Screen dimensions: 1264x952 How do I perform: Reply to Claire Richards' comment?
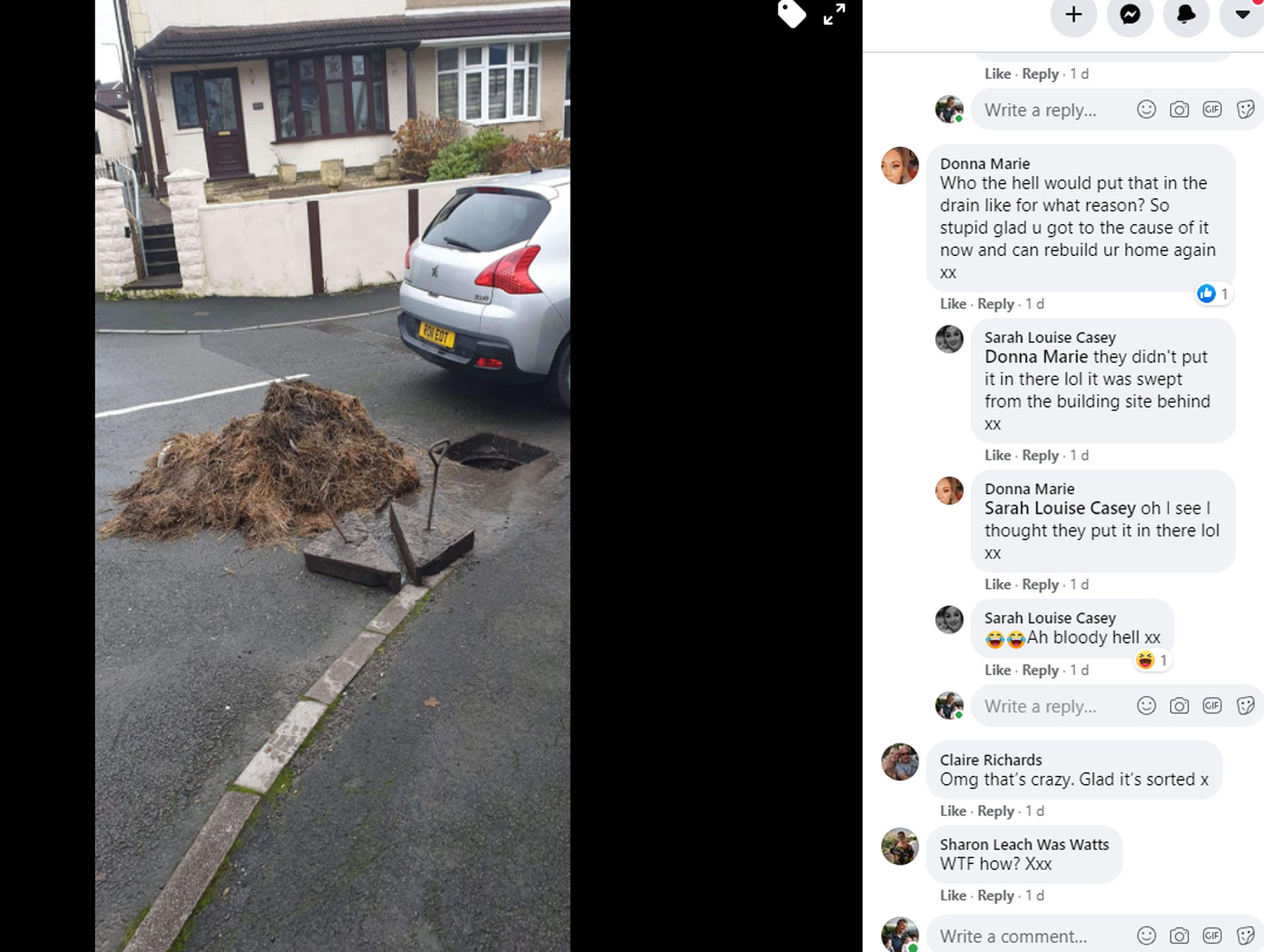(995, 811)
